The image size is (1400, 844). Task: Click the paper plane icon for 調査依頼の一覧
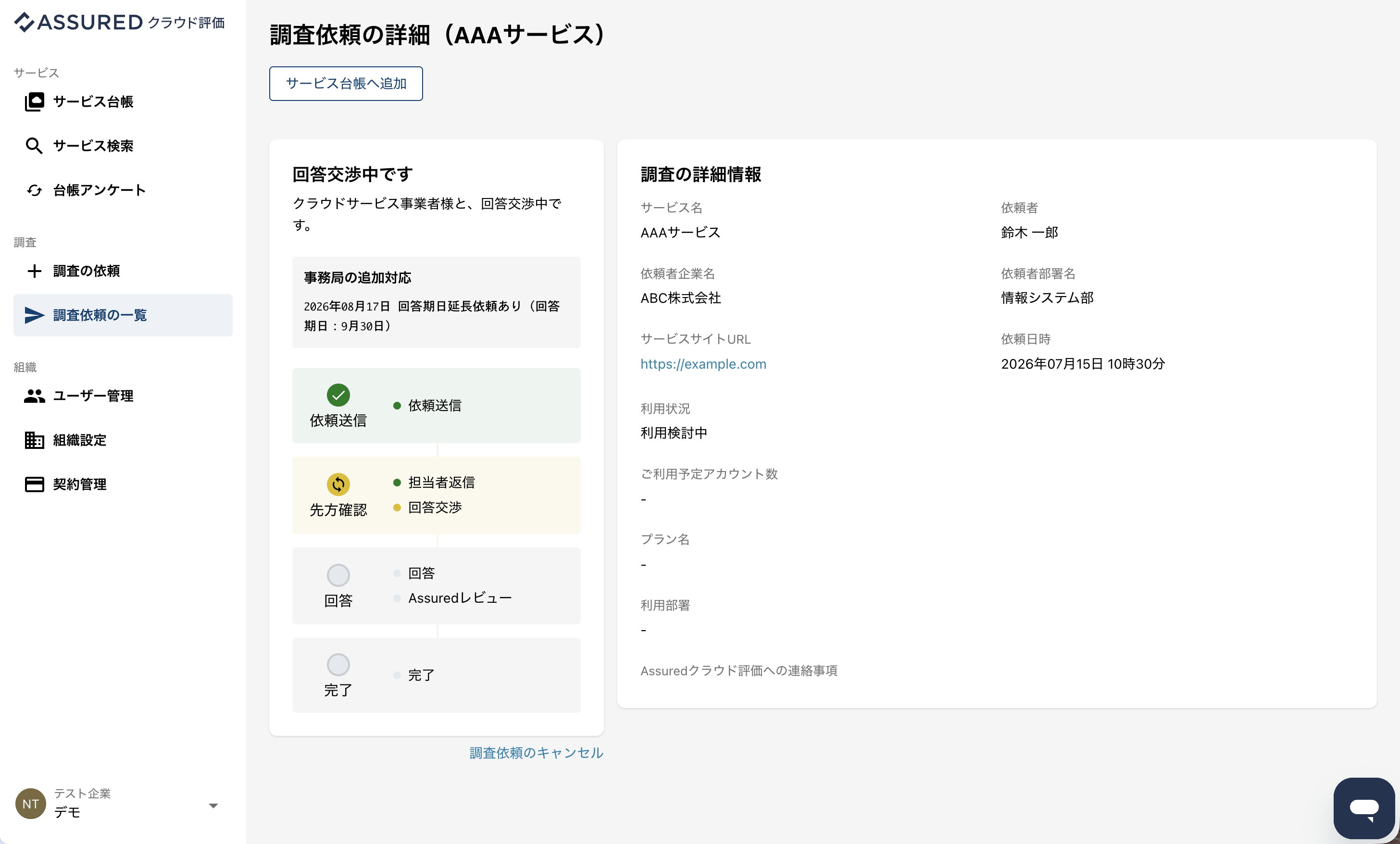pyautogui.click(x=34, y=315)
